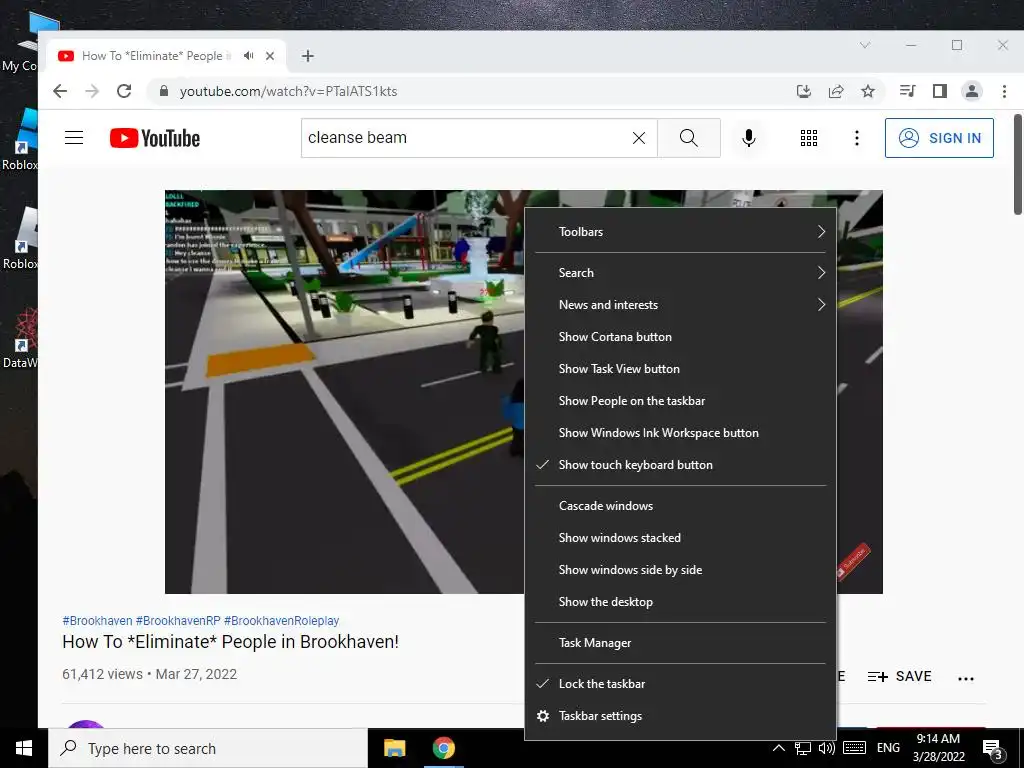
Task: Click the ENG language indicator
Action: (888, 748)
